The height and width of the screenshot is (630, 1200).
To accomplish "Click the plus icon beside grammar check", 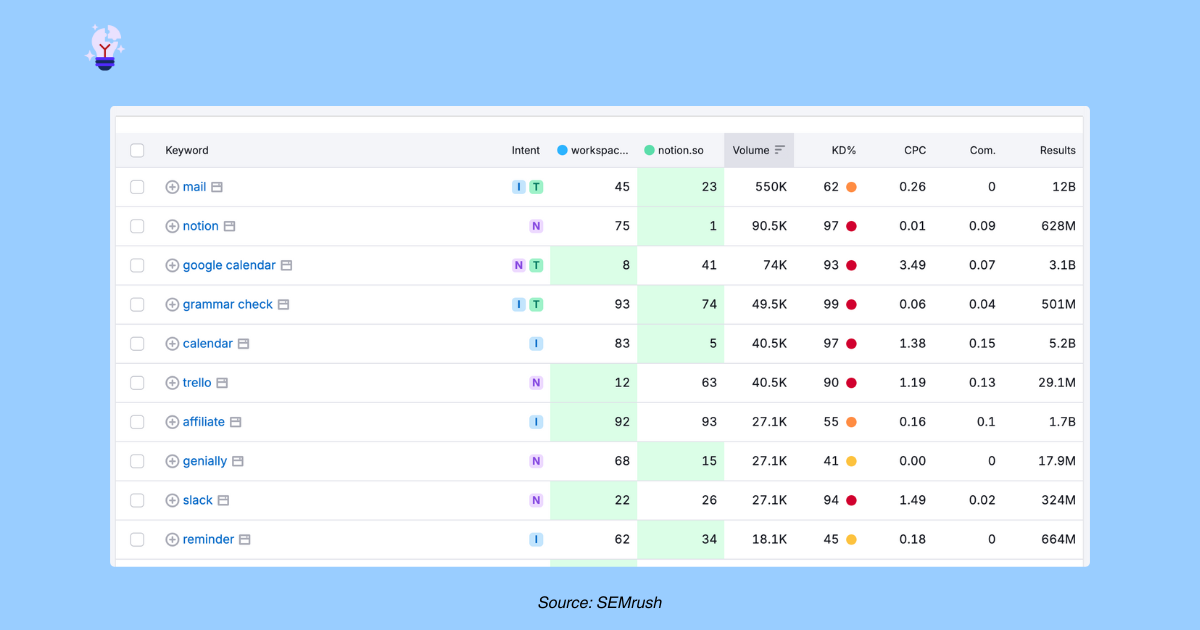I will pyautogui.click(x=172, y=304).
